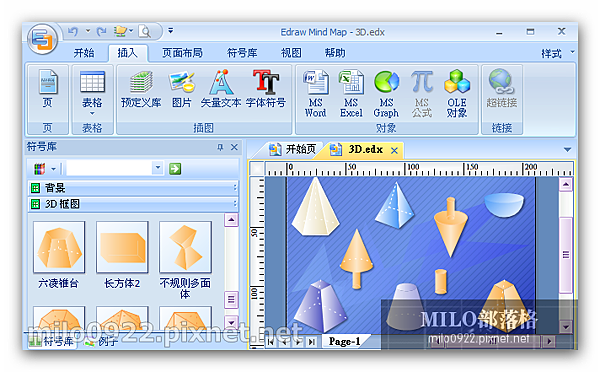Screen dimensions: 600x372
Task: Open print preview magnifier icon
Action: 145,32
